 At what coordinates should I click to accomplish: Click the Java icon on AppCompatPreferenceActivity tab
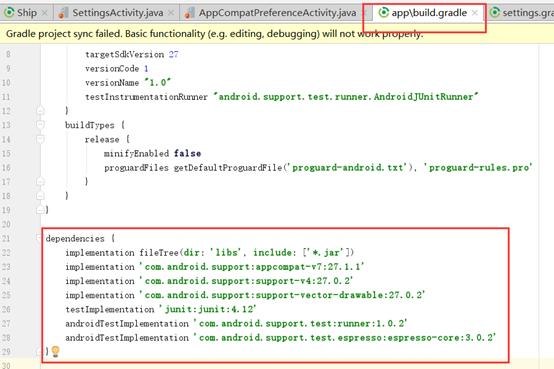tap(189, 13)
